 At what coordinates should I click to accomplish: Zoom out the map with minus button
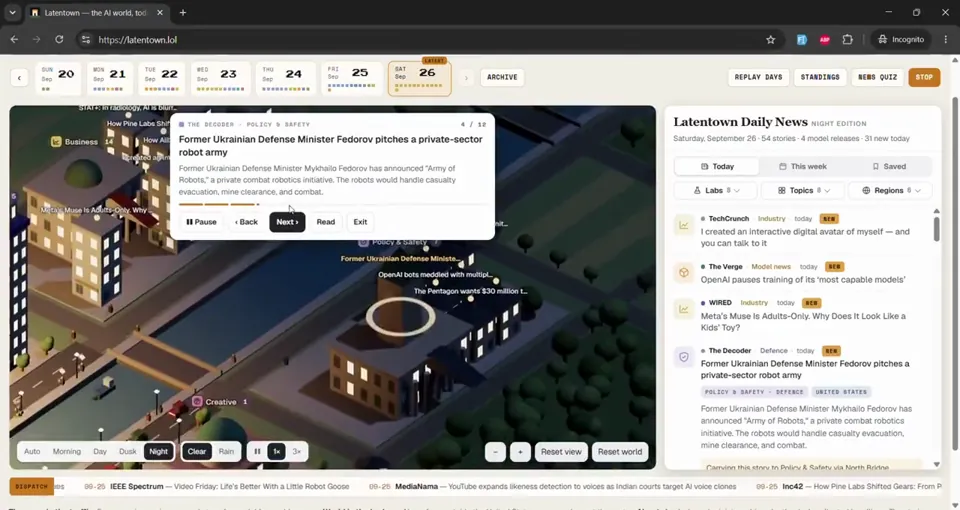(495, 452)
